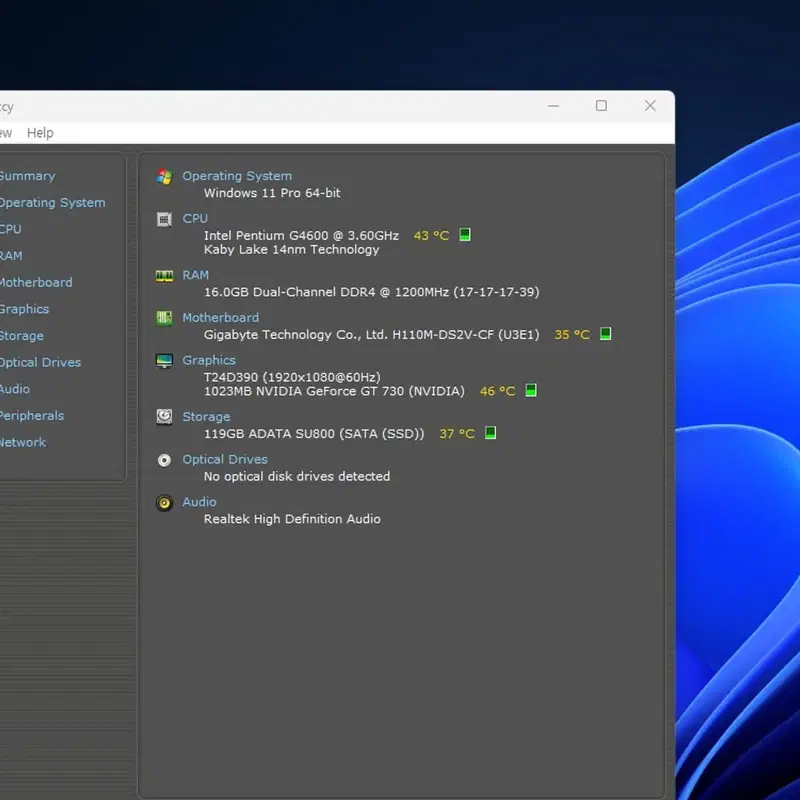Image resolution: width=800 pixels, height=800 pixels.
Task: Close the Speccy window
Action: (650, 106)
